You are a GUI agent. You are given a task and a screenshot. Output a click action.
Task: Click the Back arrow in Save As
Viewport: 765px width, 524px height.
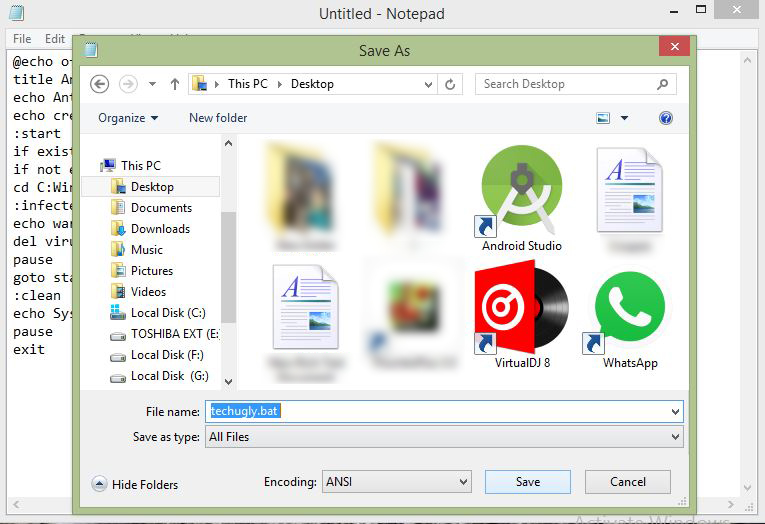coord(100,84)
